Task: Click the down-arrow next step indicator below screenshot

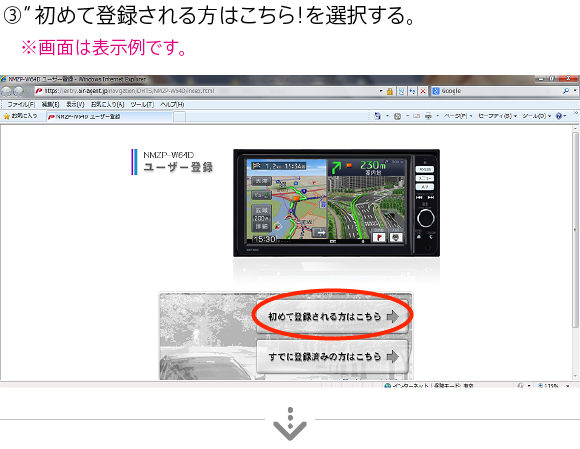Action: (290, 424)
